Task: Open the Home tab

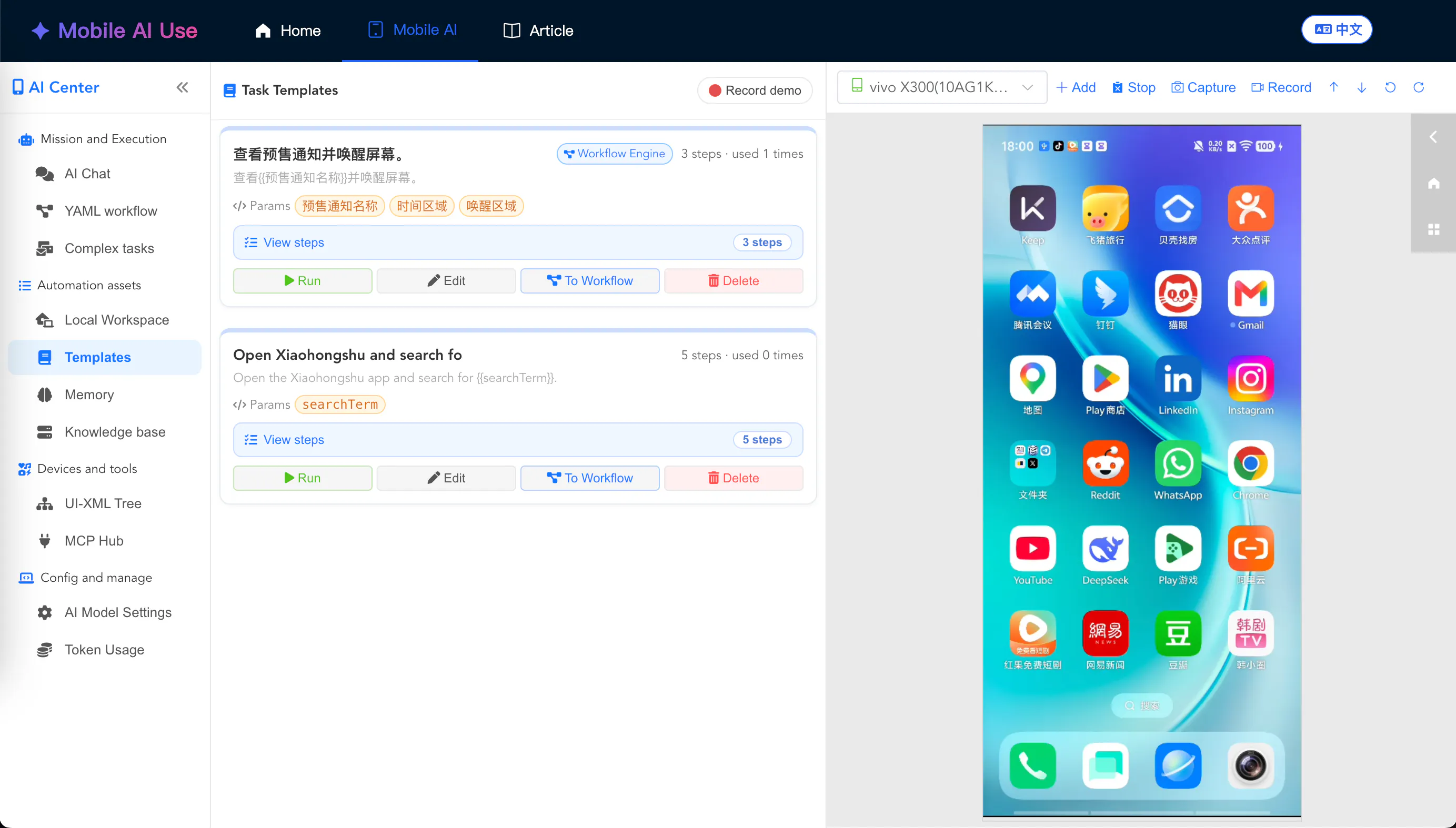Action: (x=288, y=31)
